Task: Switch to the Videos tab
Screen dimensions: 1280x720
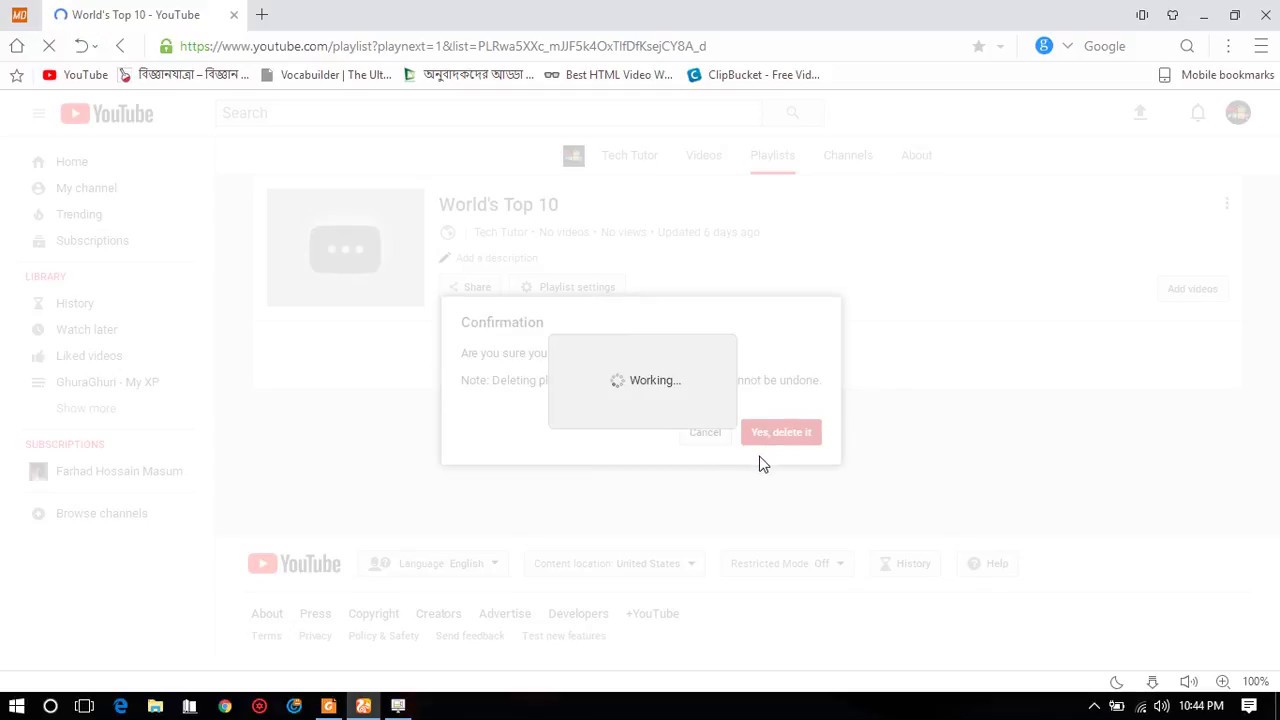Action: point(703,155)
